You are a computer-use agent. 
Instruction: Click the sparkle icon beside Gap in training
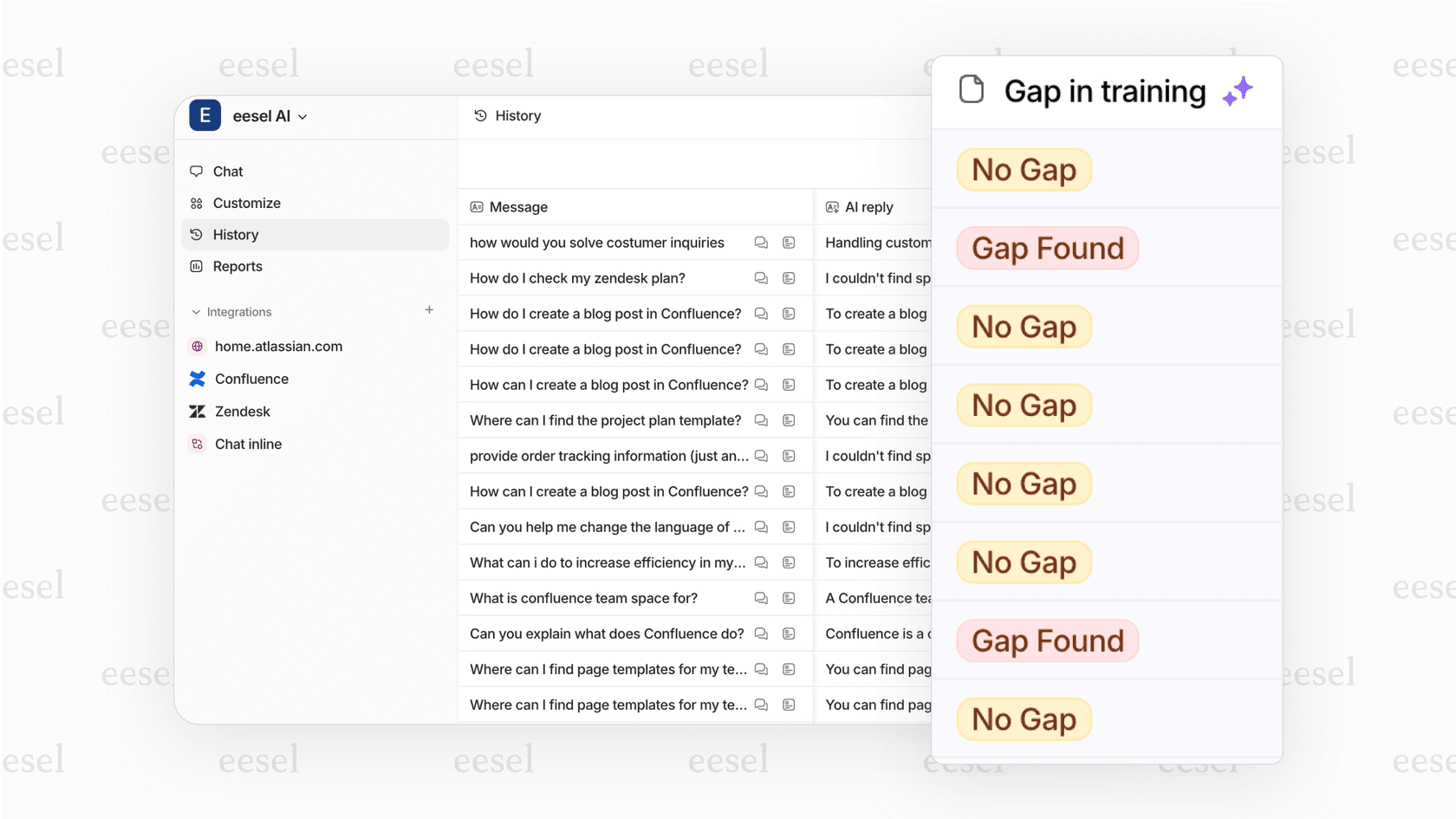pos(1238,91)
